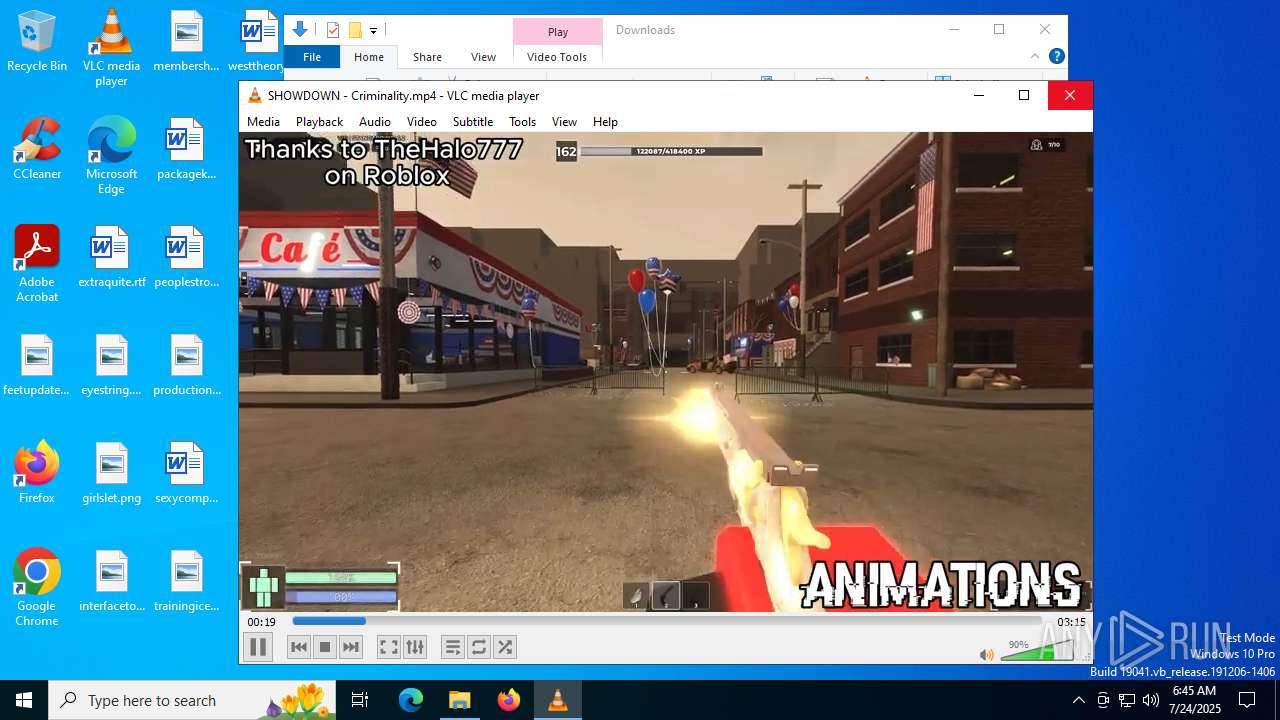Open File tab in Downloads window
The width and height of the screenshot is (1280, 720).
(312, 57)
